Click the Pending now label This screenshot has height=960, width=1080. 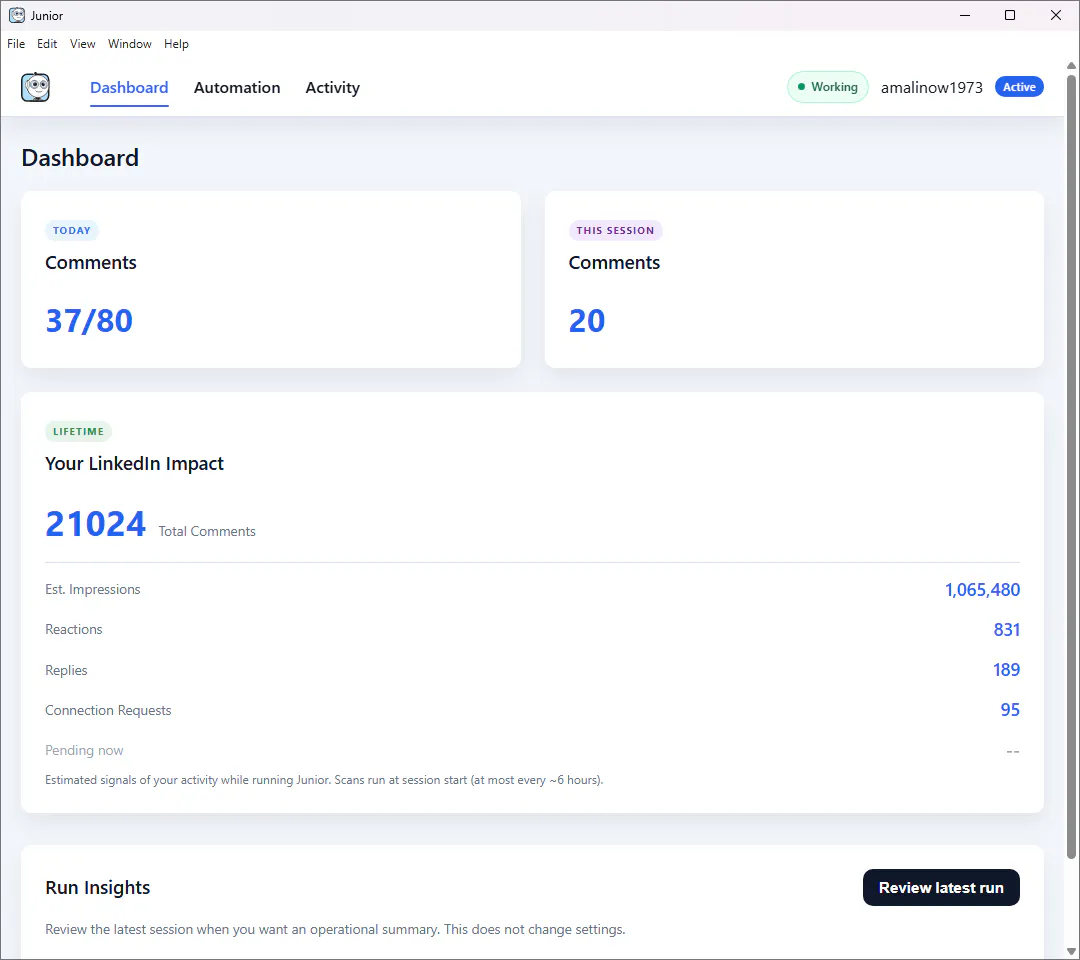pos(84,750)
